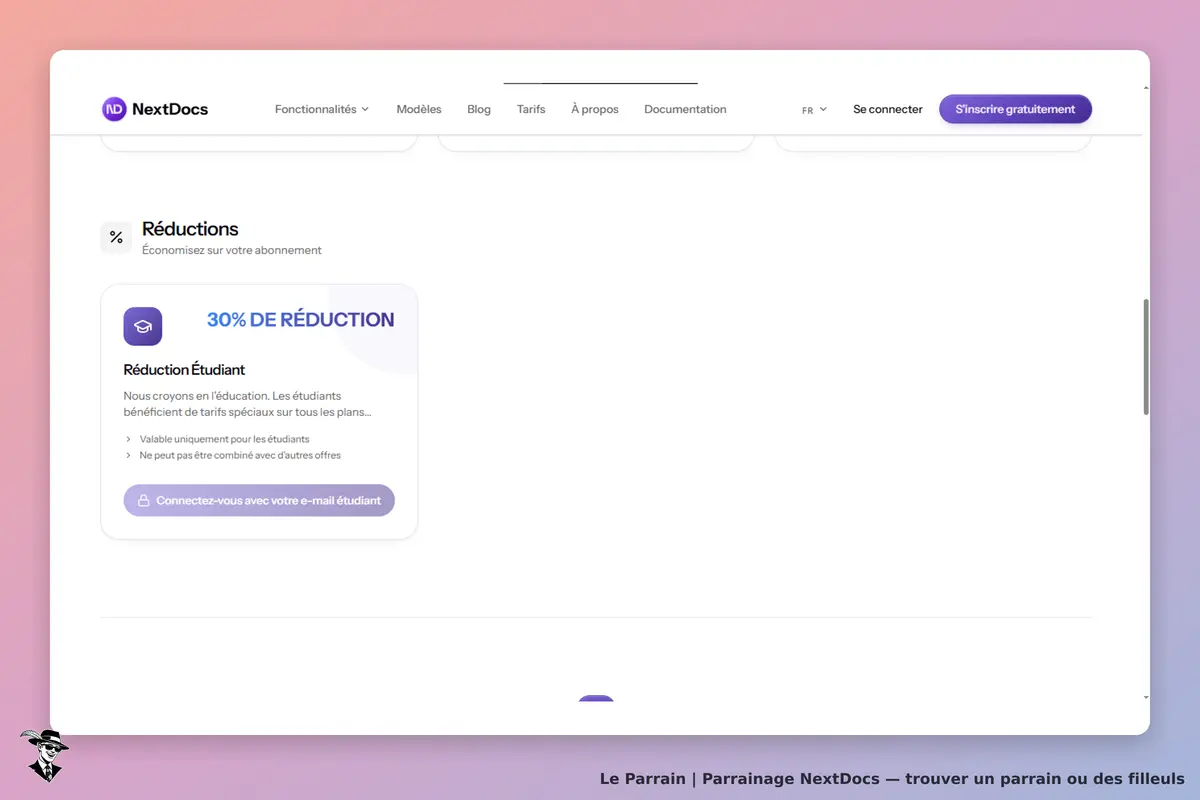The image size is (1200, 800).
Task: Click Se connecter
Action: (x=888, y=109)
